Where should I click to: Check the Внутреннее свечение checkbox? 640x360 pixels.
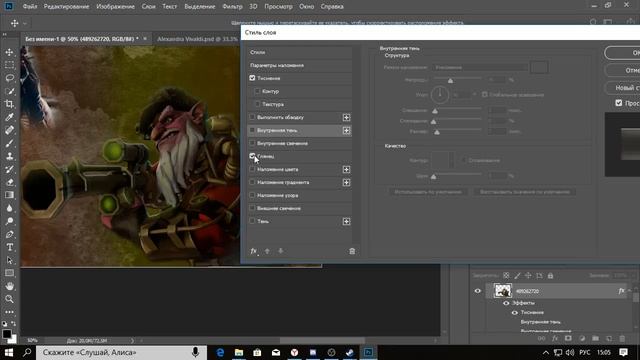point(252,143)
